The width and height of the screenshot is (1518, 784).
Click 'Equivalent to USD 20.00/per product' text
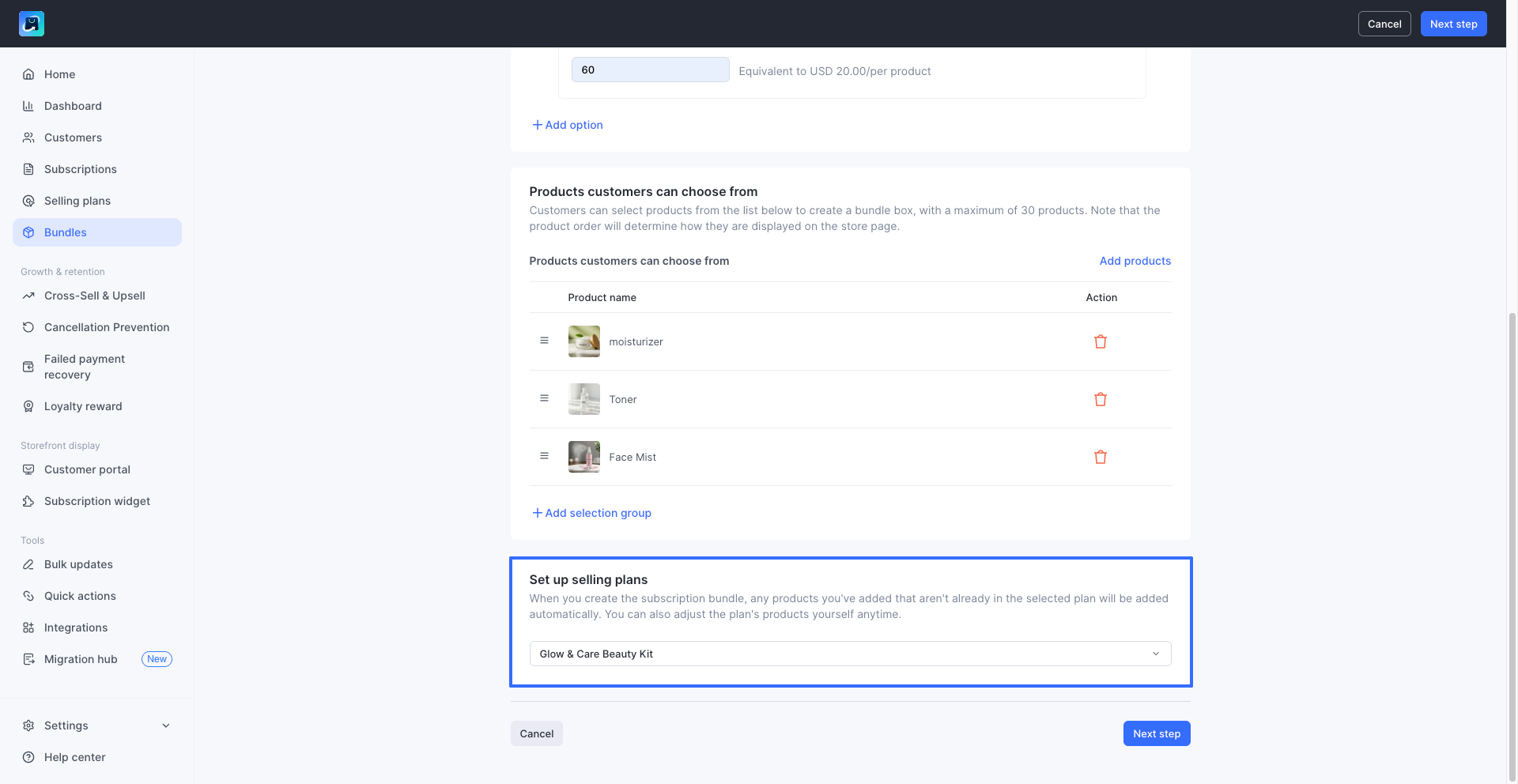tap(835, 71)
